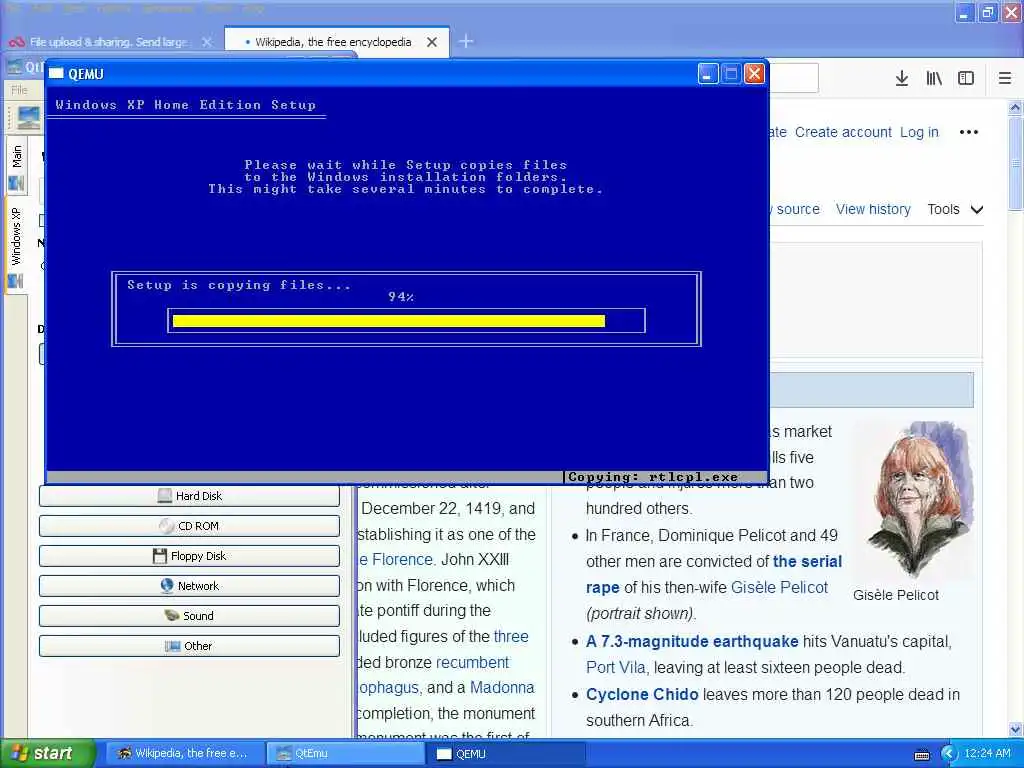Image resolution: width=1024 pixels, height=768 pixels.
Task: Click the Main tab's machine icon
Action: click(x=16, y=184)
